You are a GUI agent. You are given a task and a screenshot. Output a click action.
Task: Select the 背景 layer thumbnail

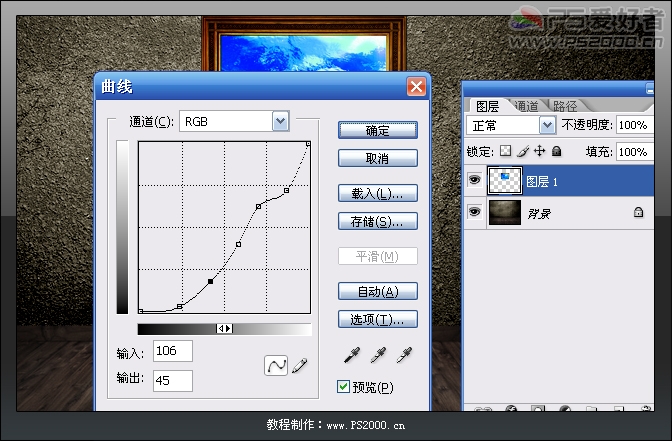pyautogui.click(x=505, y=212)
